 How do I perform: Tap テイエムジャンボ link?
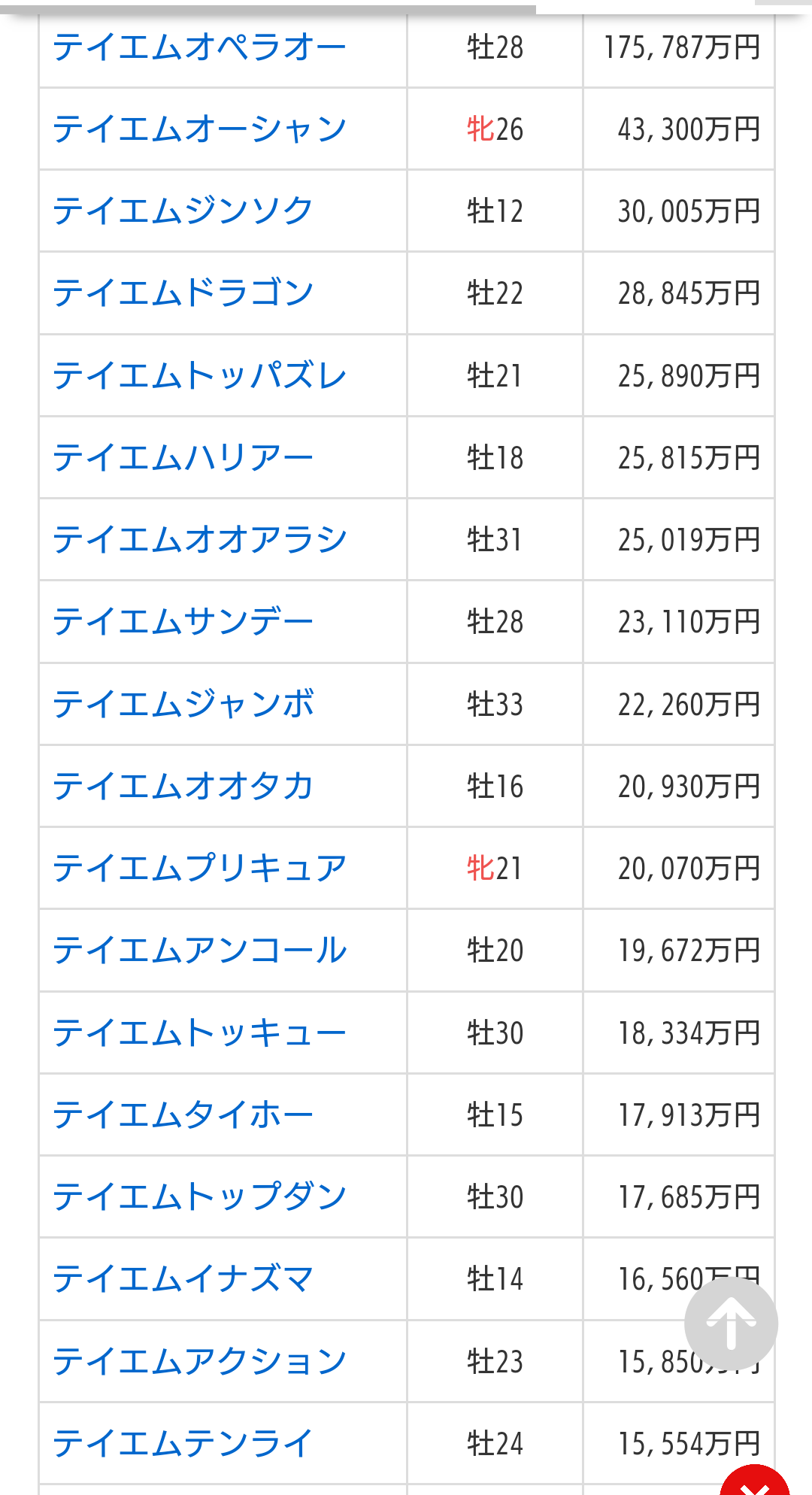pyautogui.click(x=183, y=705)
